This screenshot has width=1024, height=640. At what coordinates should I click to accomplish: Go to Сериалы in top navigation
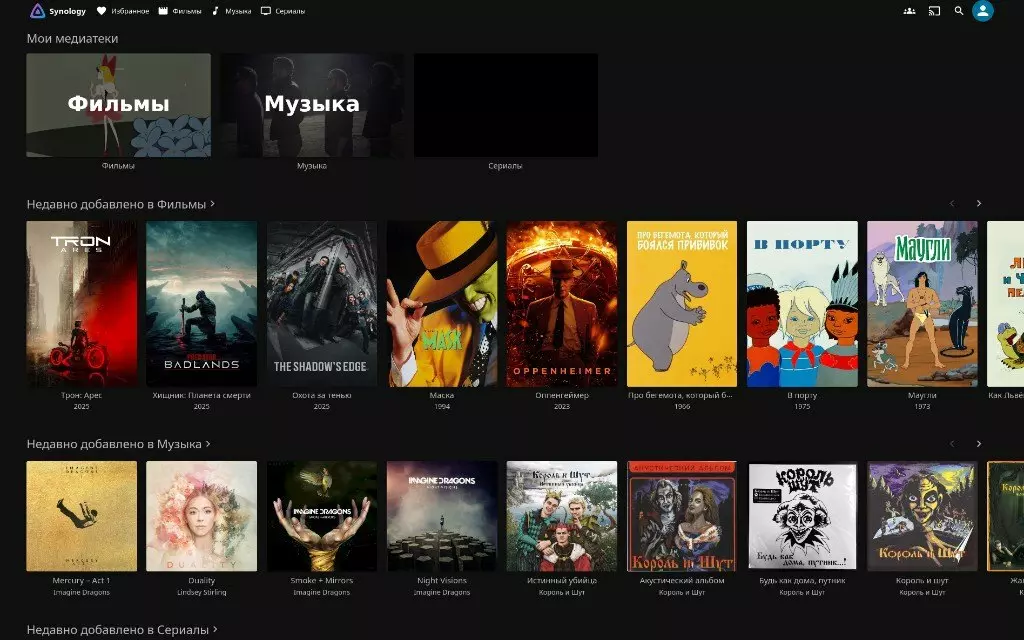pyautogui.click(x=283, y=11)
